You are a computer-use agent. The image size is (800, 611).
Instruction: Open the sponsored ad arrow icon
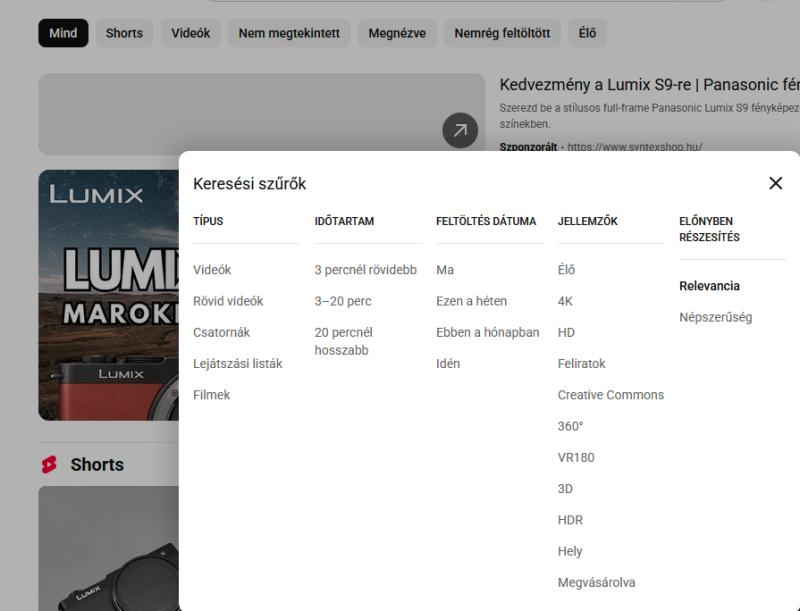460,130
